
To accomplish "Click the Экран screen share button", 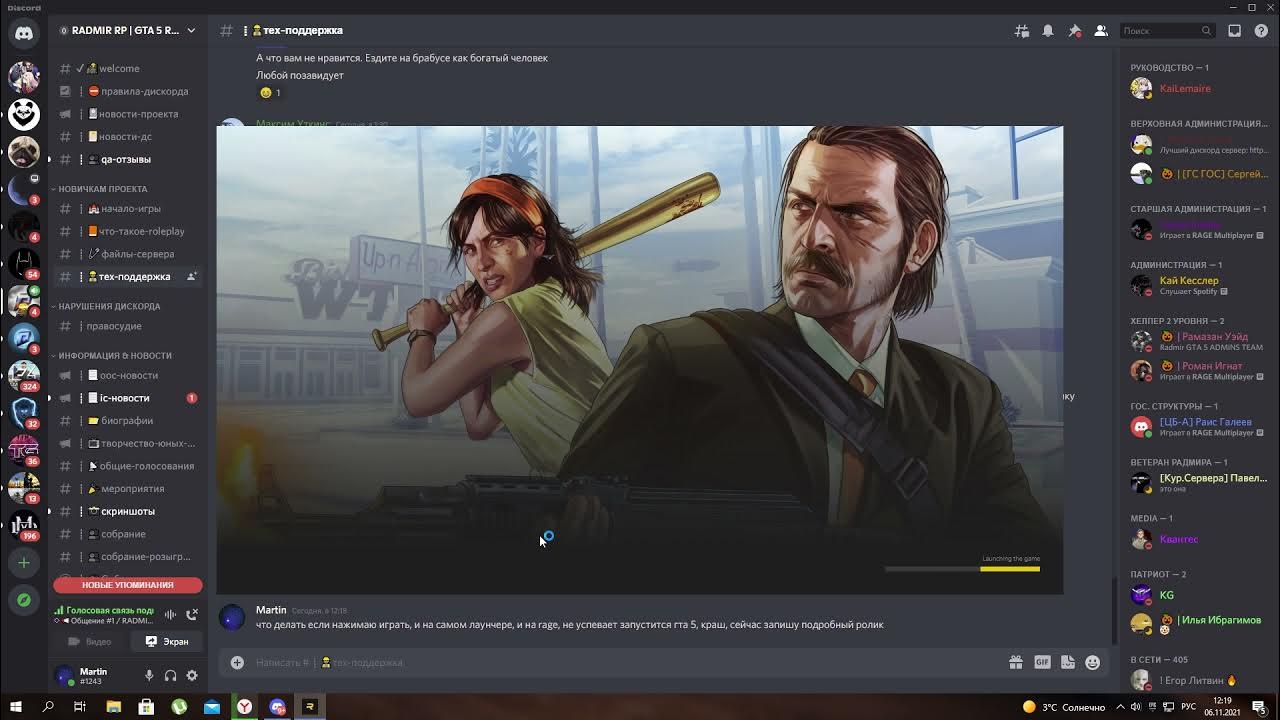I will [166, 641].
